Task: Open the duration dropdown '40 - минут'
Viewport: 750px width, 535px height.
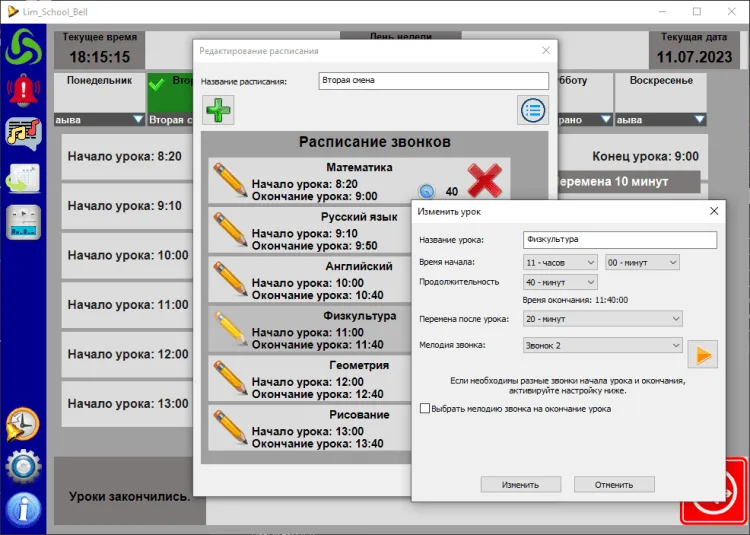Action: (560, 282)
